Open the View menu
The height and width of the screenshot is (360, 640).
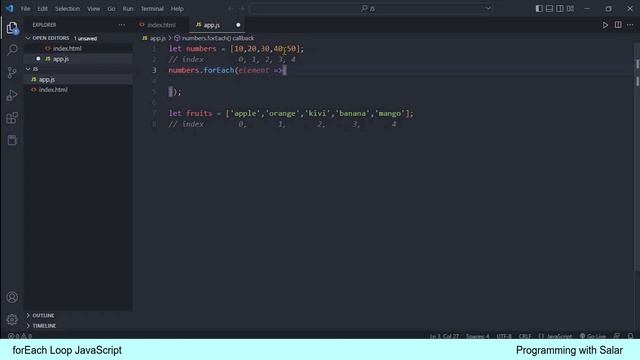coord(93,9)
